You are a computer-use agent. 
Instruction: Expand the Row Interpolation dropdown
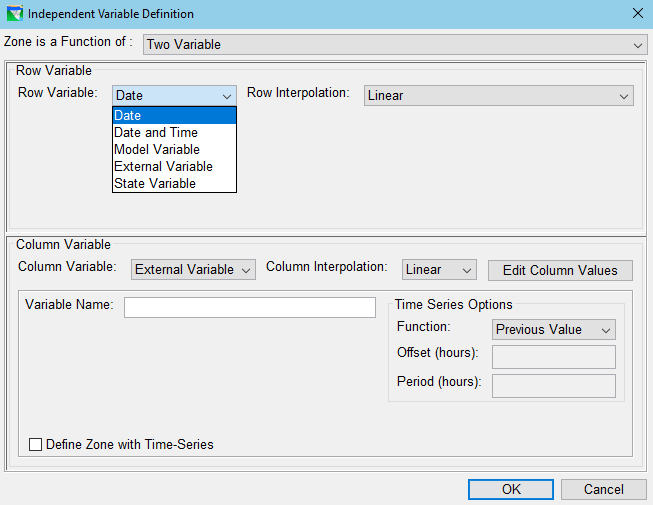[x=498, y=95]
